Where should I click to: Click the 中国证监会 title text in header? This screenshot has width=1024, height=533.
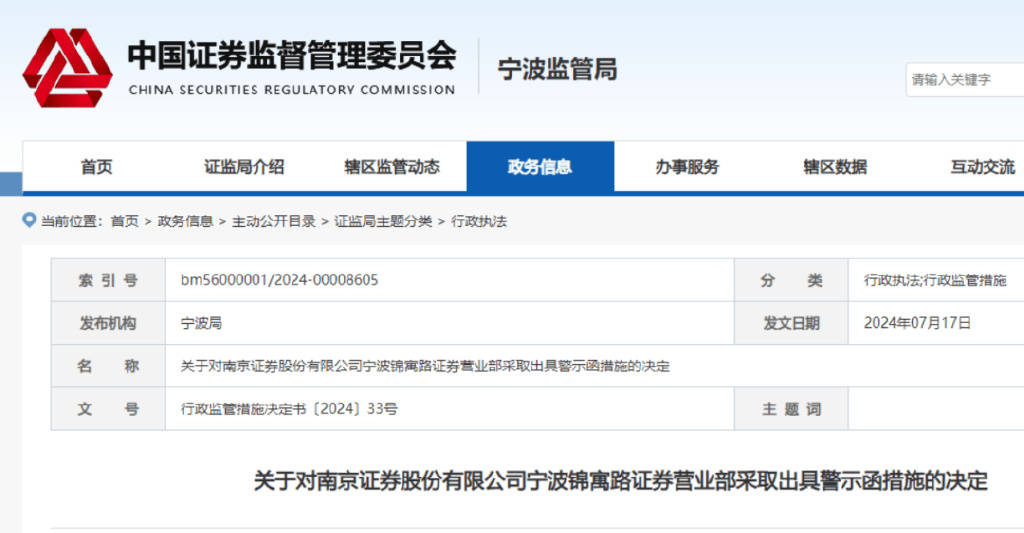click(x=291, y=56)
